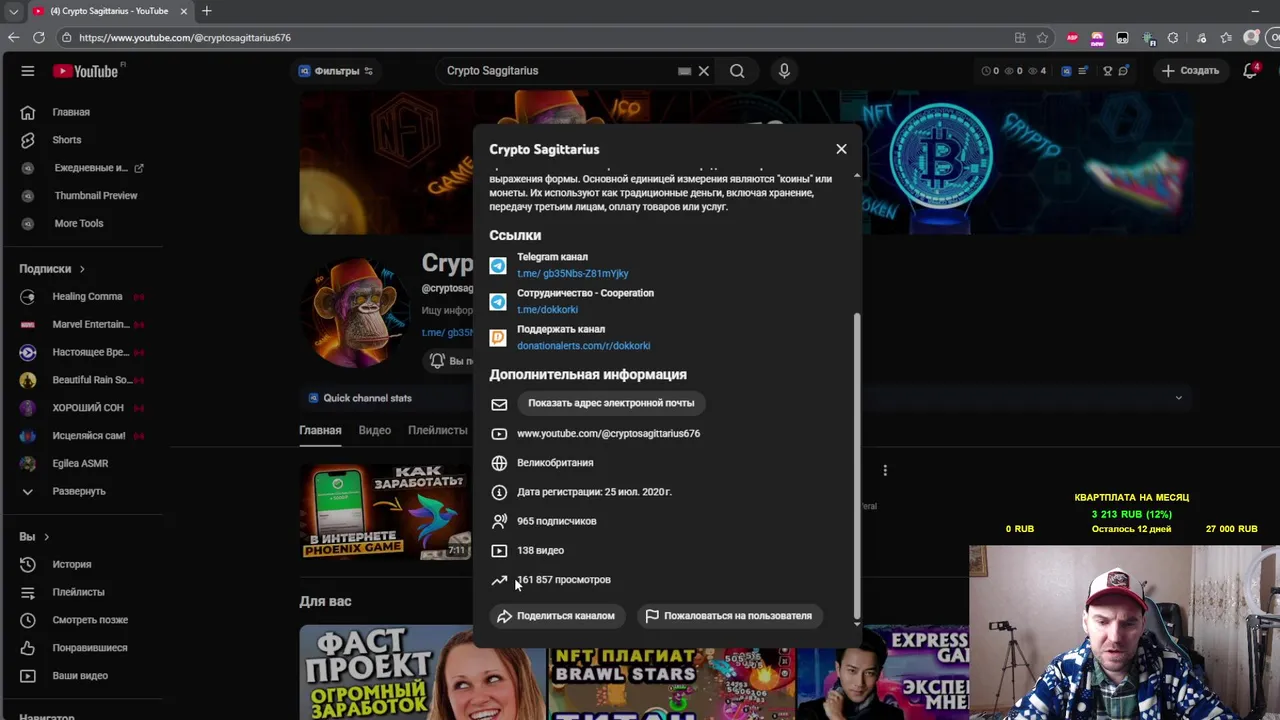Click in the Crypto Saggitarius search field

tap(560, 71)
